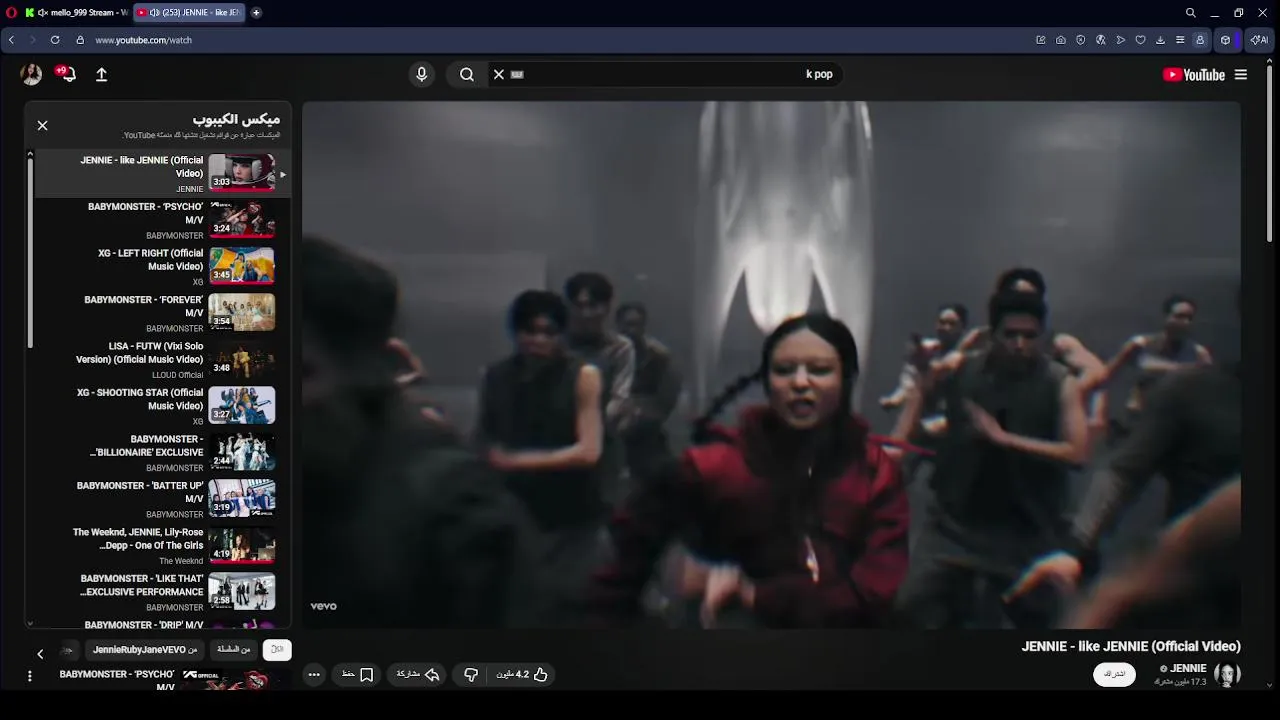Open the extensions cube icon
Image resolution: width=1280 pixels, height=720 pixels.
(x=1225, y=40)
